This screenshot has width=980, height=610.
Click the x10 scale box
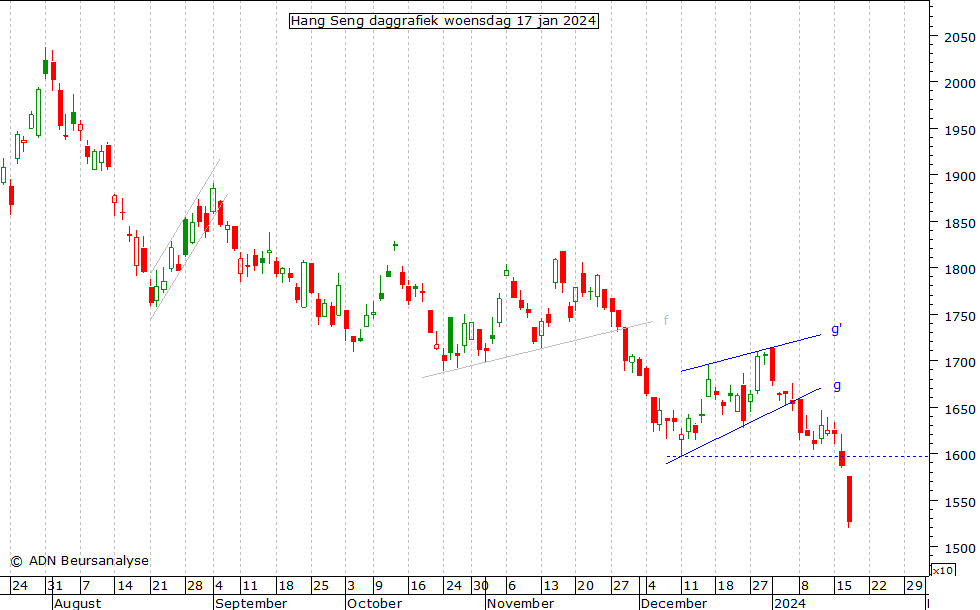[x=942, y=570]
